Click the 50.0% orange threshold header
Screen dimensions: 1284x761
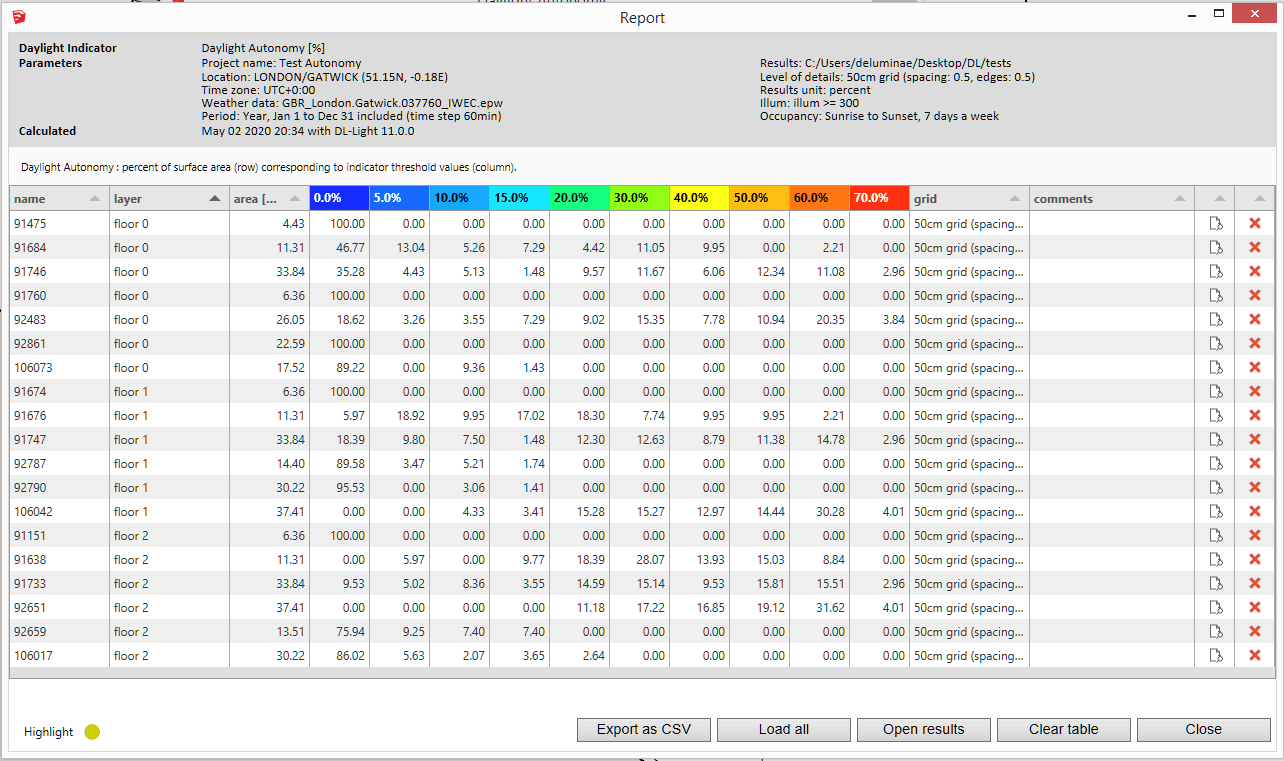tap(760, 198)
